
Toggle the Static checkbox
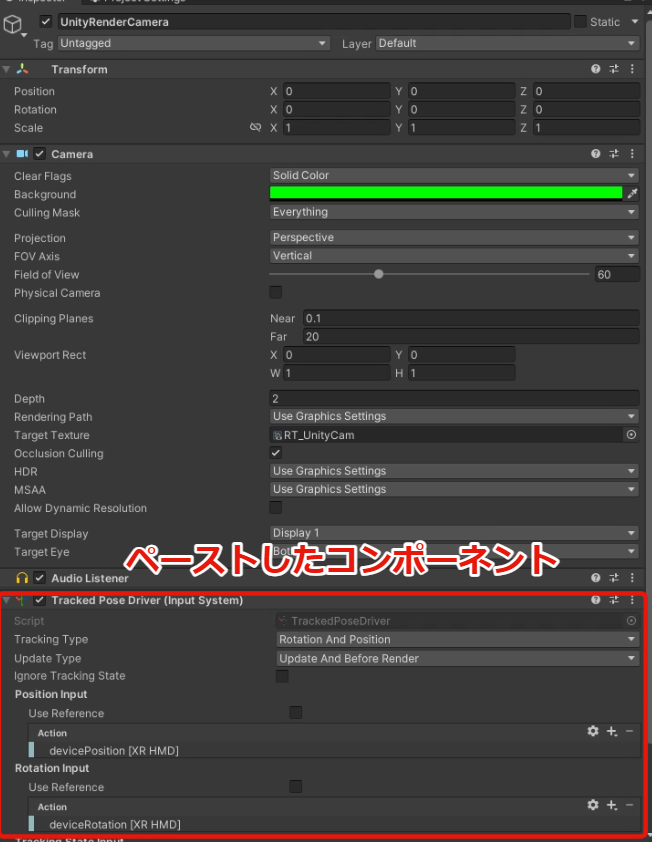580,21
